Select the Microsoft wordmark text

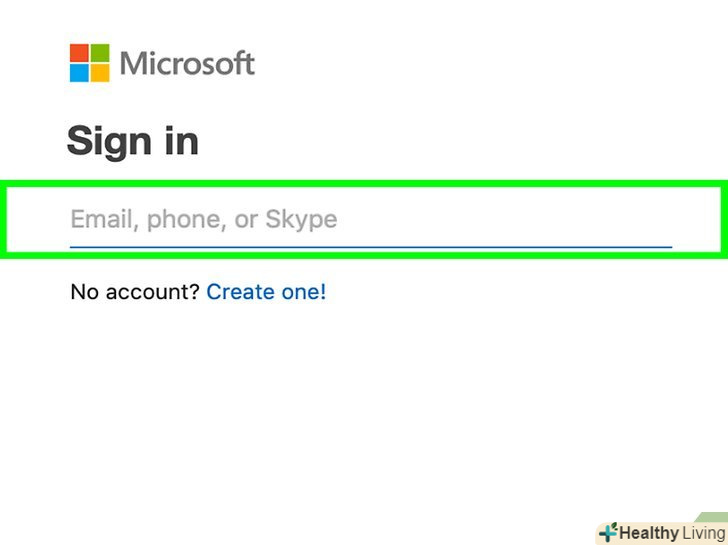click(187, 64)
